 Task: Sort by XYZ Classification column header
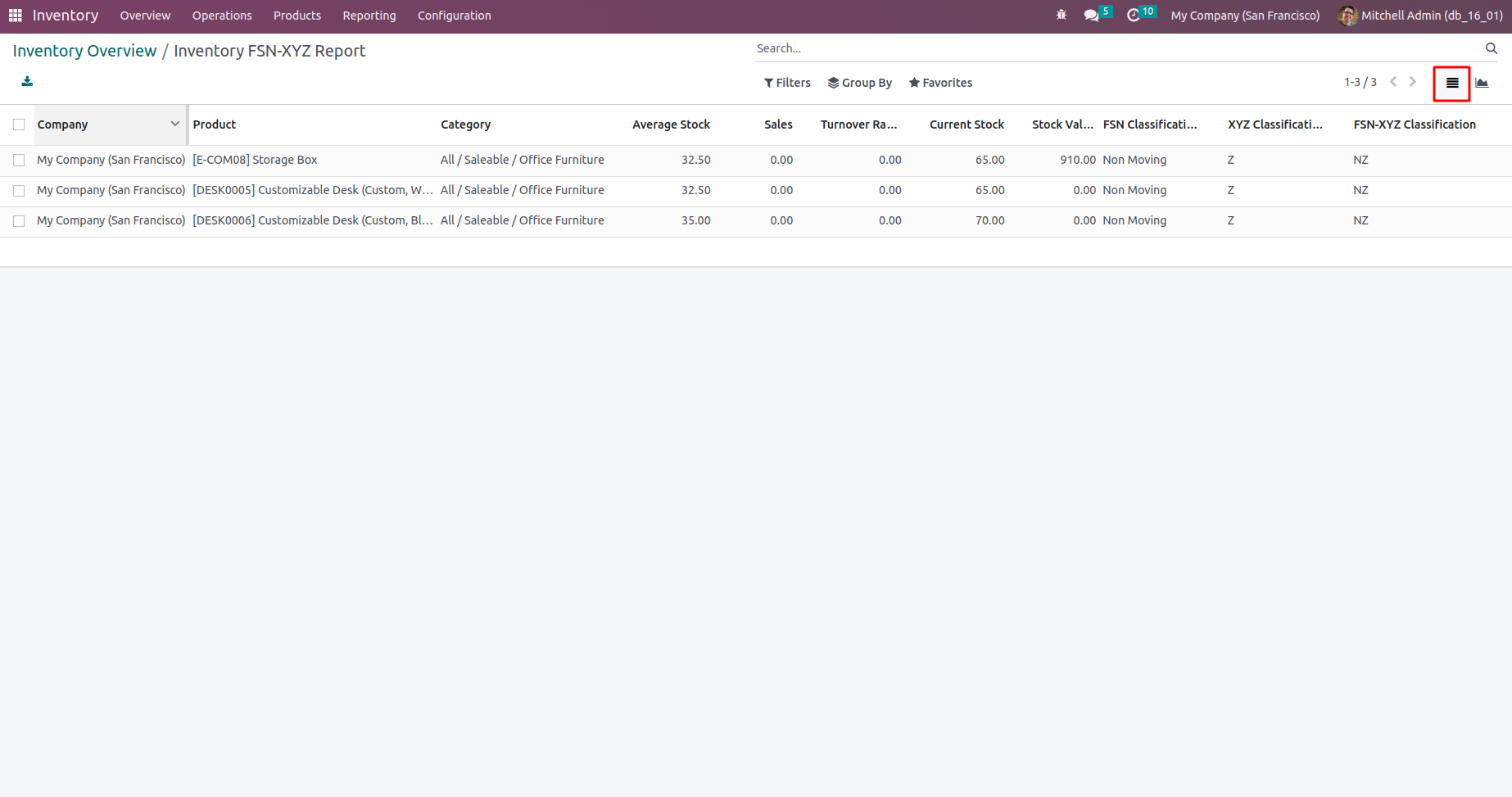1275,125
